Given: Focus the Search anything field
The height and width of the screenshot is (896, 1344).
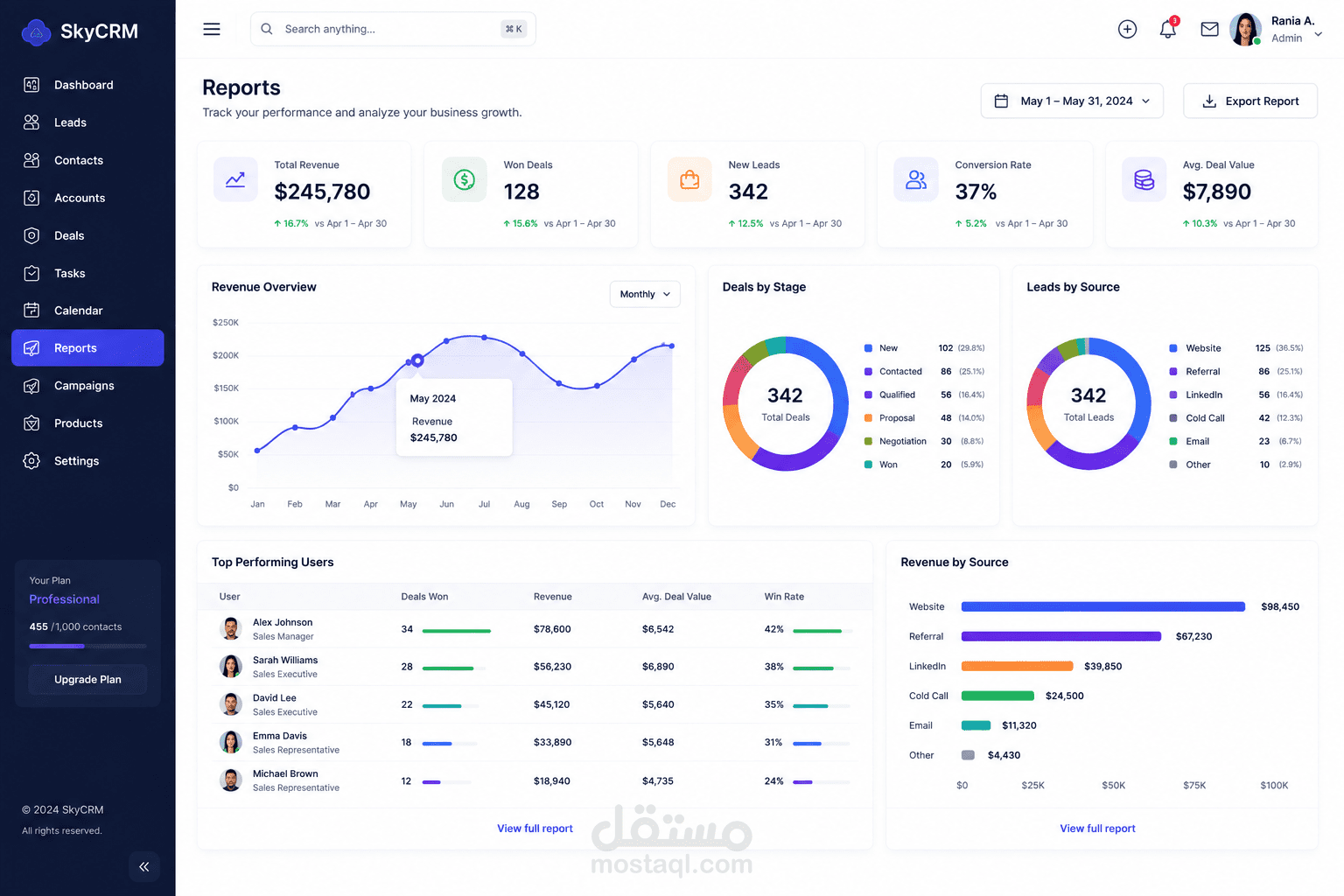Looking at the screenshot, I should [393, 29].
